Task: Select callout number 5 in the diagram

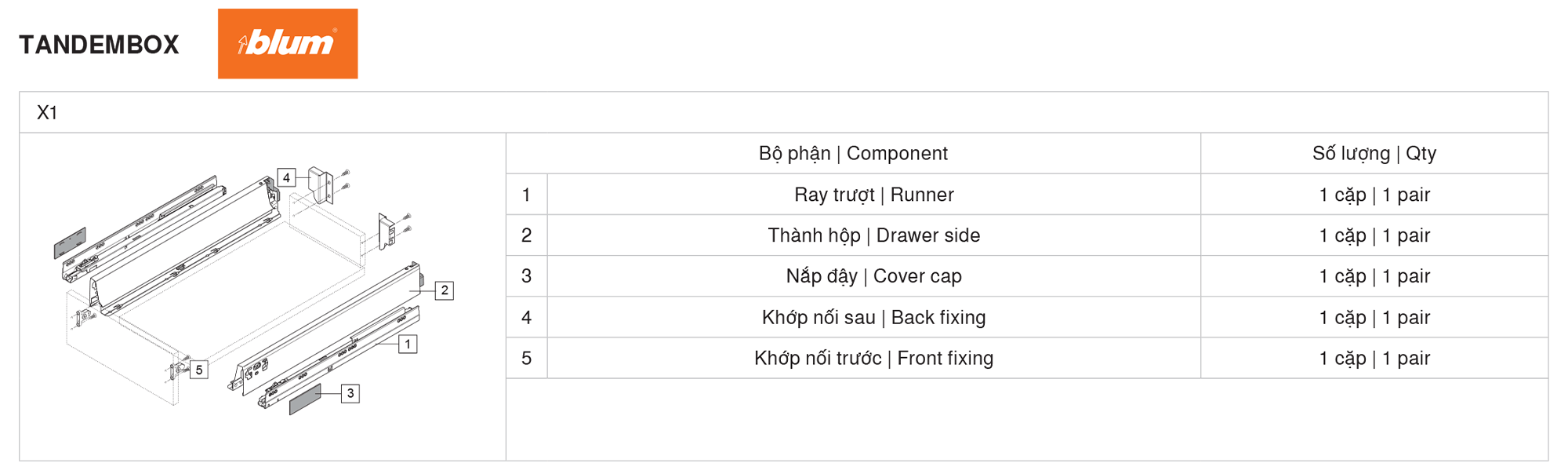Action: tap(199, 370)
